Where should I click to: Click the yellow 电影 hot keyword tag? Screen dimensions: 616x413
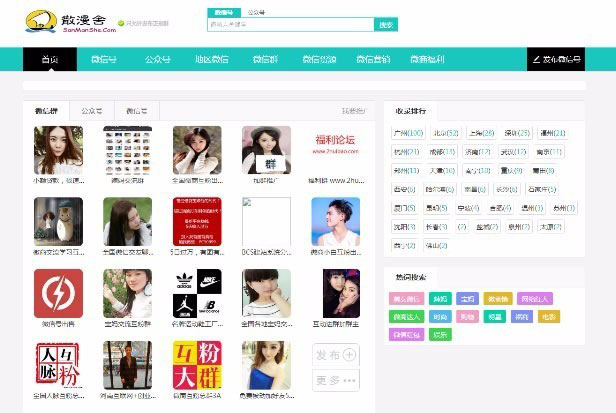548,317
